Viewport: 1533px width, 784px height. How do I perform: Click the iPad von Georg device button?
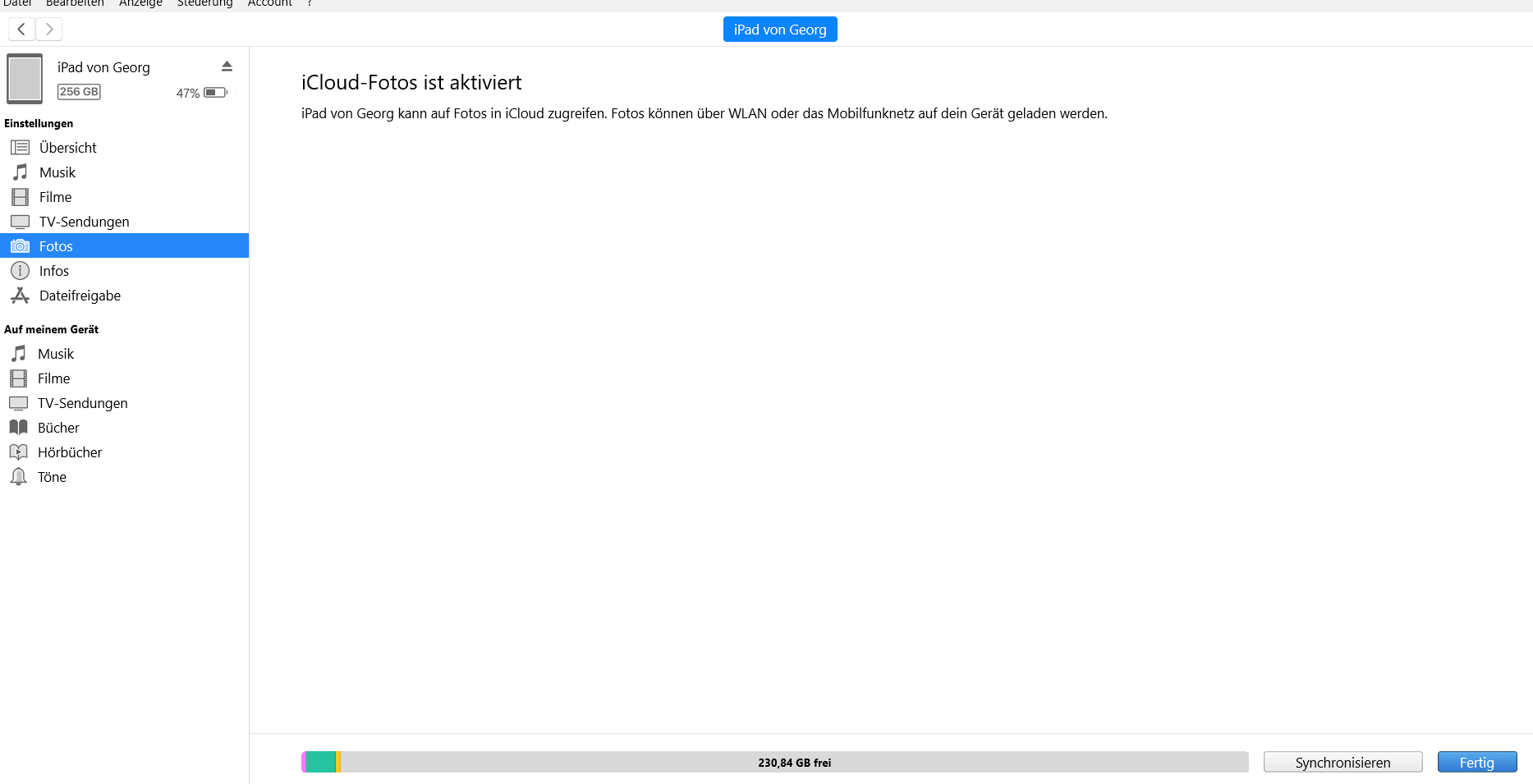[x=780, y=30]
